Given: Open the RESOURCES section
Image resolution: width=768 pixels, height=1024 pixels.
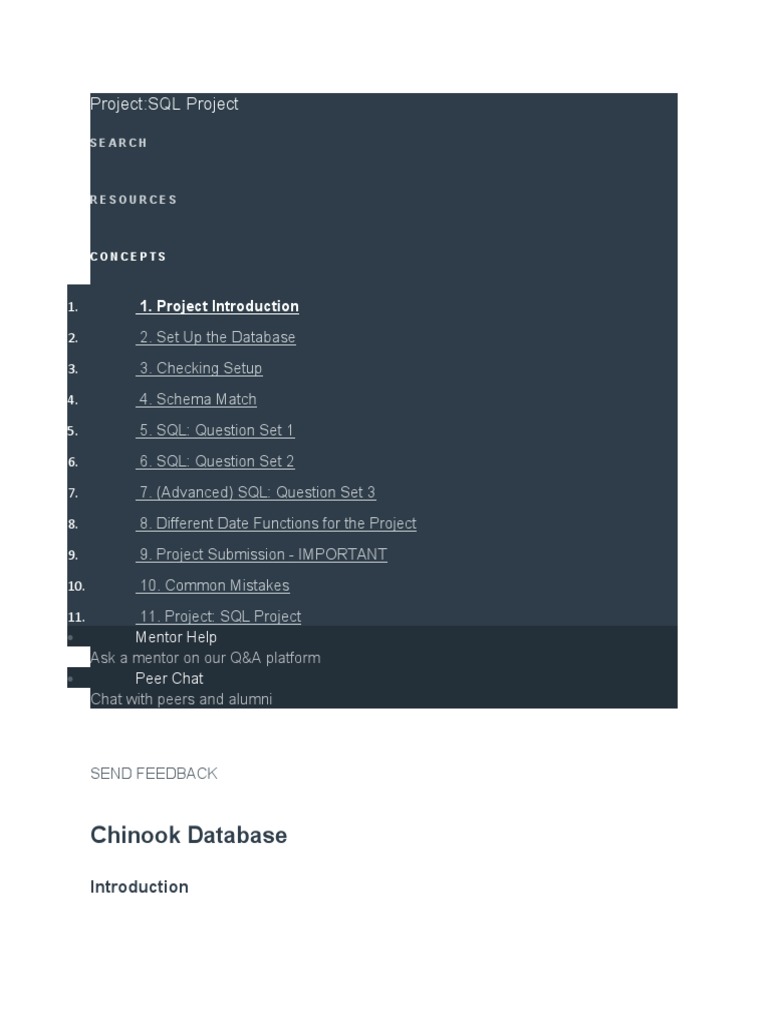Looking at the screenshot, I should [x=134, y=200].
